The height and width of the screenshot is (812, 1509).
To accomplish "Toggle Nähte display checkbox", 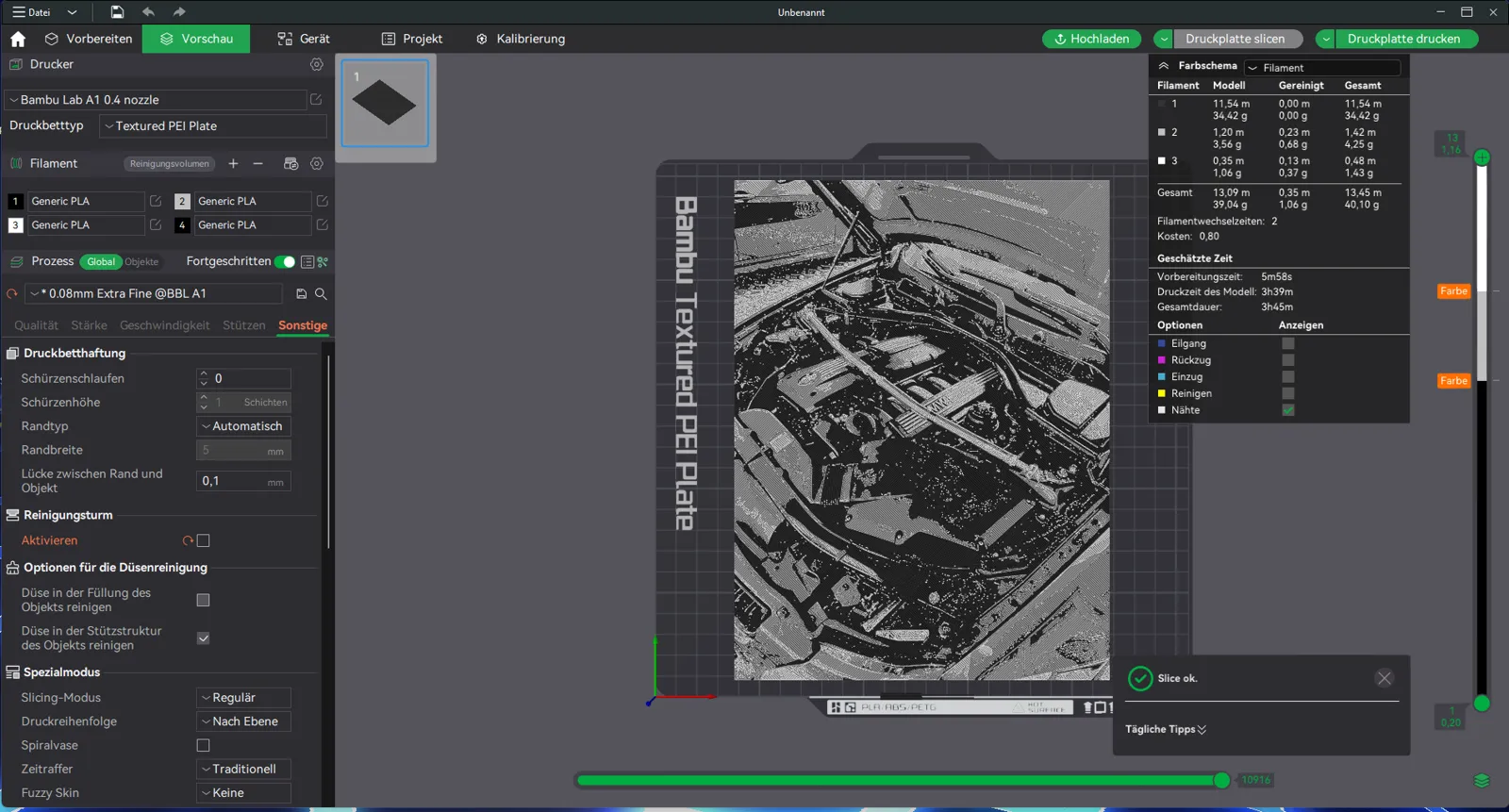I will [1288, 410].
